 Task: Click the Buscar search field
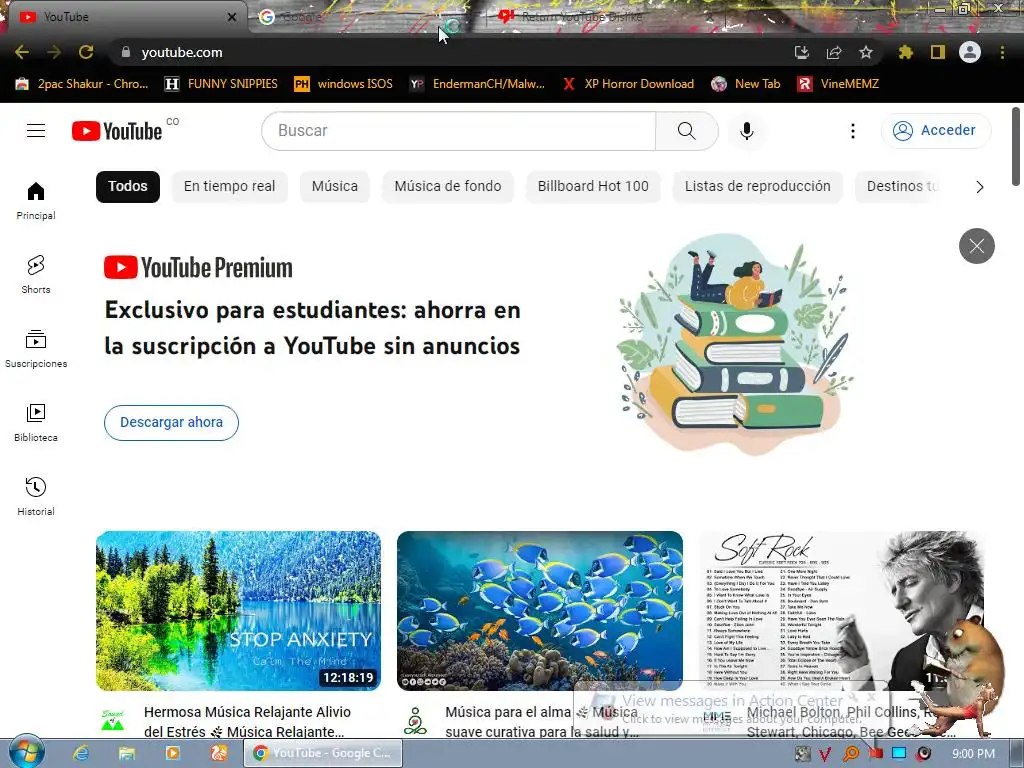point(458,131)
